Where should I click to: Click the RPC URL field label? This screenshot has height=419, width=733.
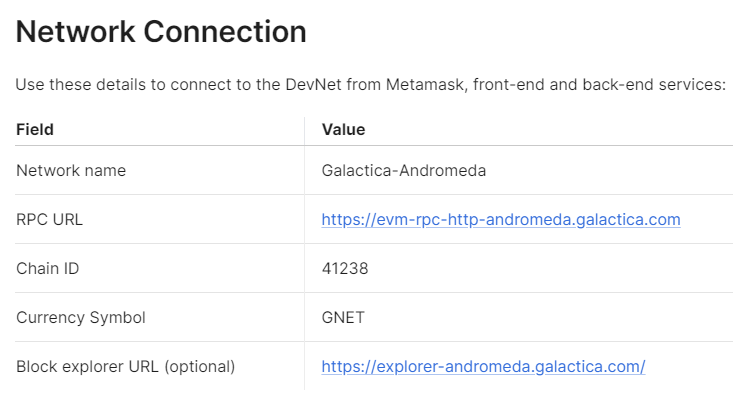[x=50, y=220]
